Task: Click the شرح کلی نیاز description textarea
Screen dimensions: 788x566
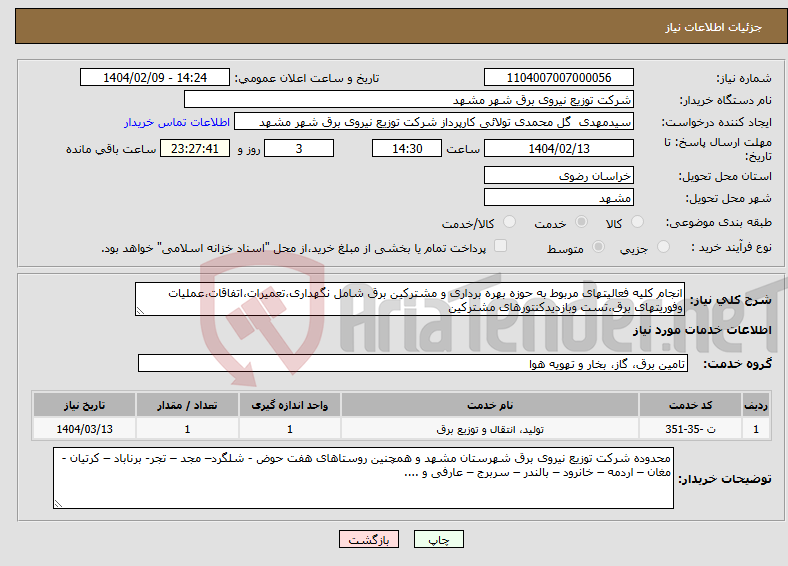Action: click(410, 299)
